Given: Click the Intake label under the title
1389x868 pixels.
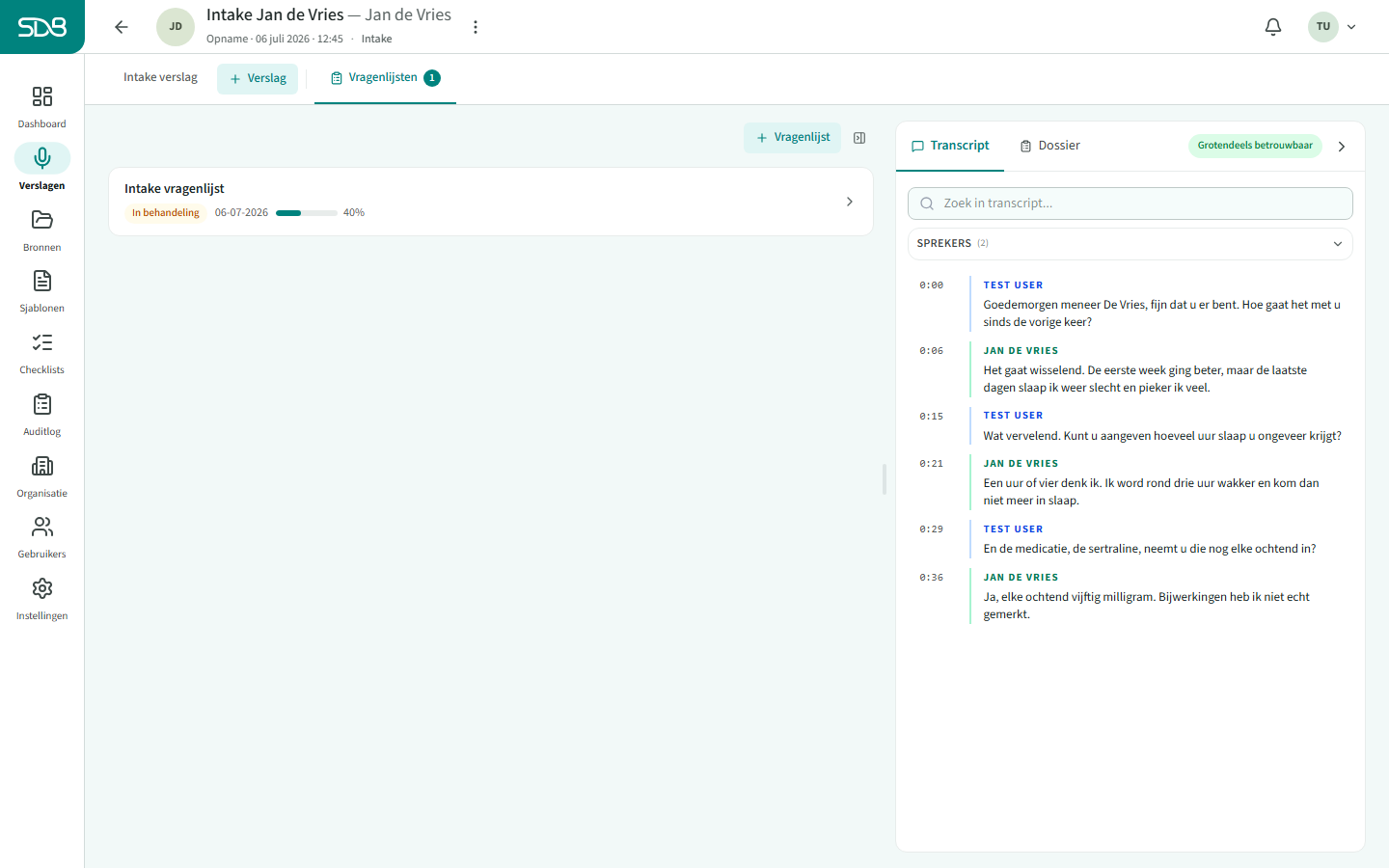Looking at the screenshot, I should pos(376,40).
